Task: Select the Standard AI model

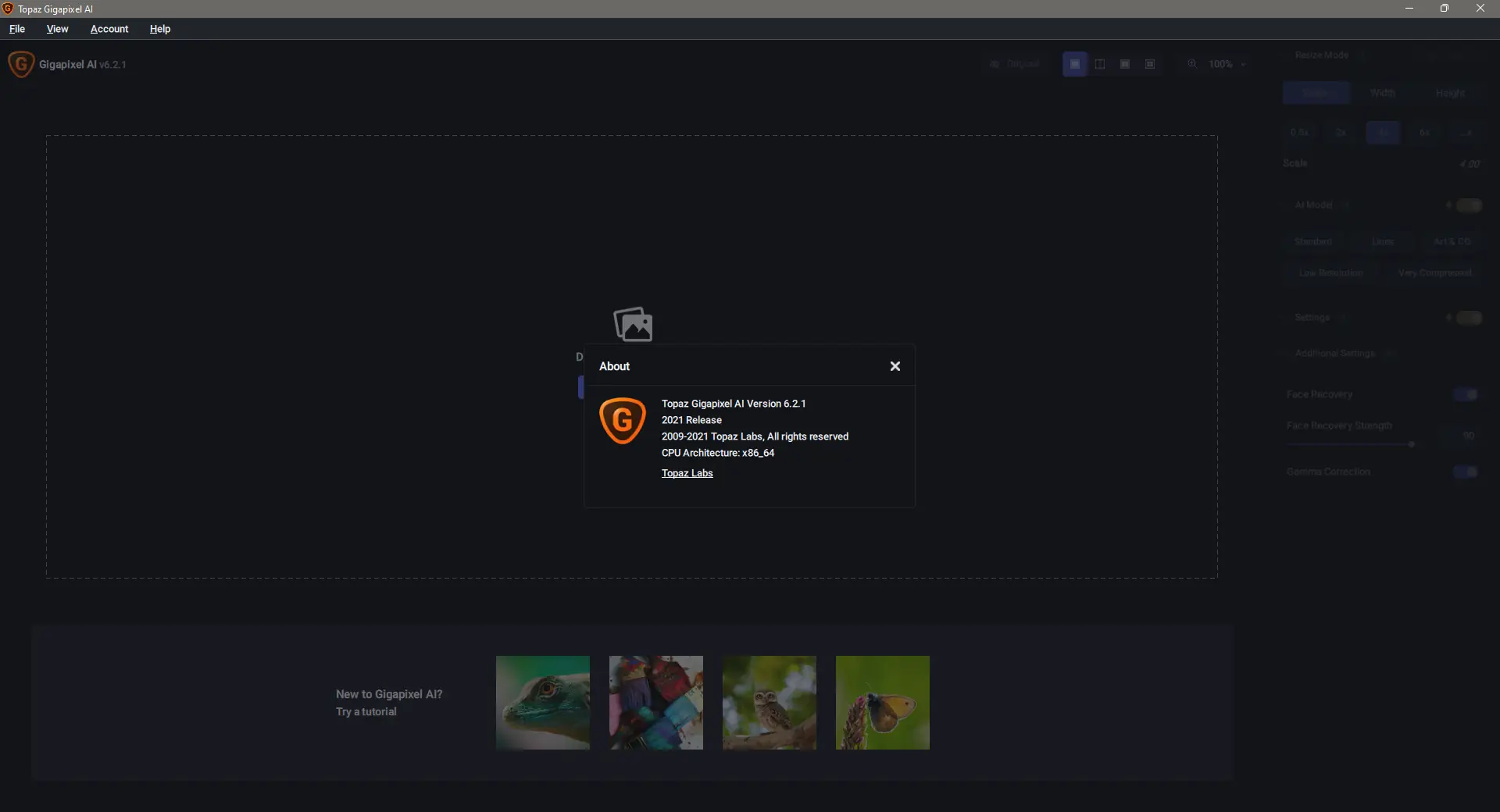Action: pyautogui.click(x=1313, y=242)
